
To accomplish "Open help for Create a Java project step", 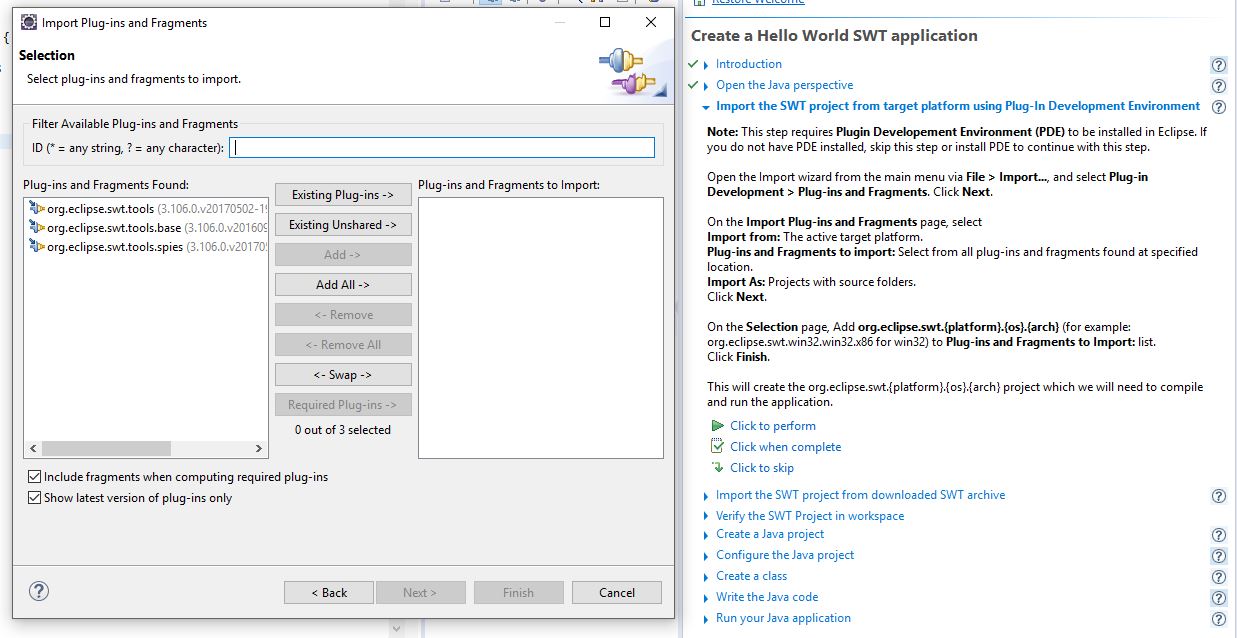I will (x=1218, y=535).
